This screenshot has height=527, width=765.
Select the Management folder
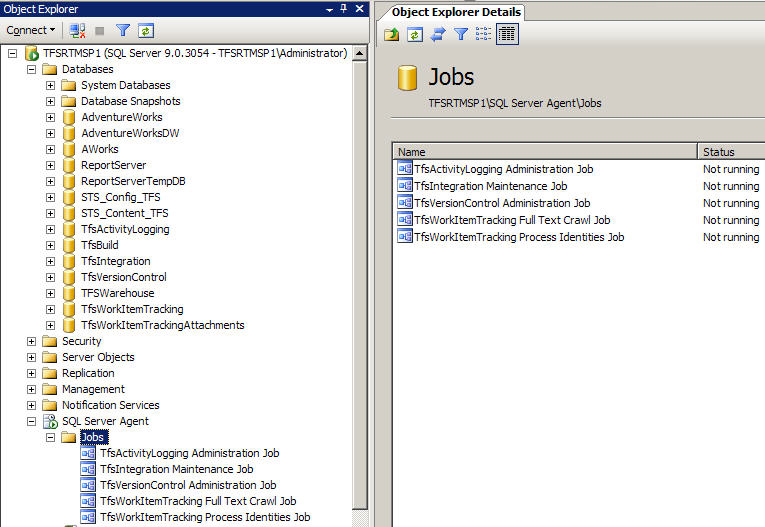tap(93, 389)
